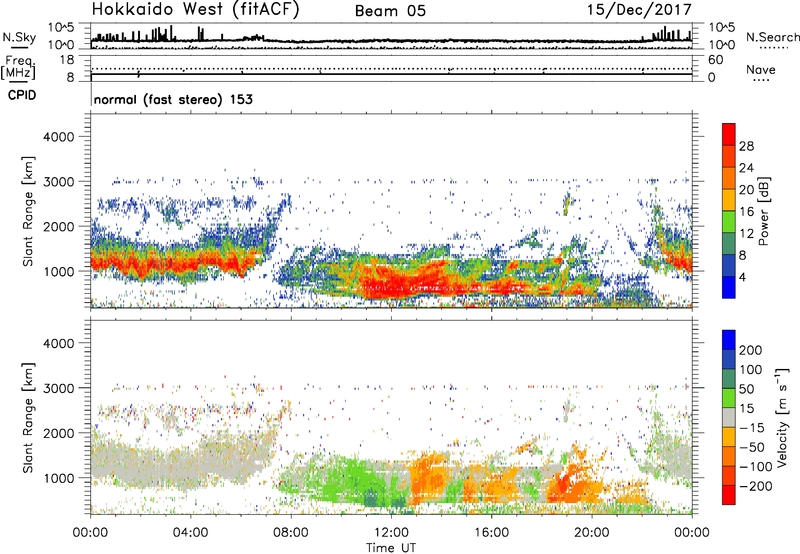Click the 'Power [dB]' colorbar title
The image size is (800, 554).
(x=763, y=211)
